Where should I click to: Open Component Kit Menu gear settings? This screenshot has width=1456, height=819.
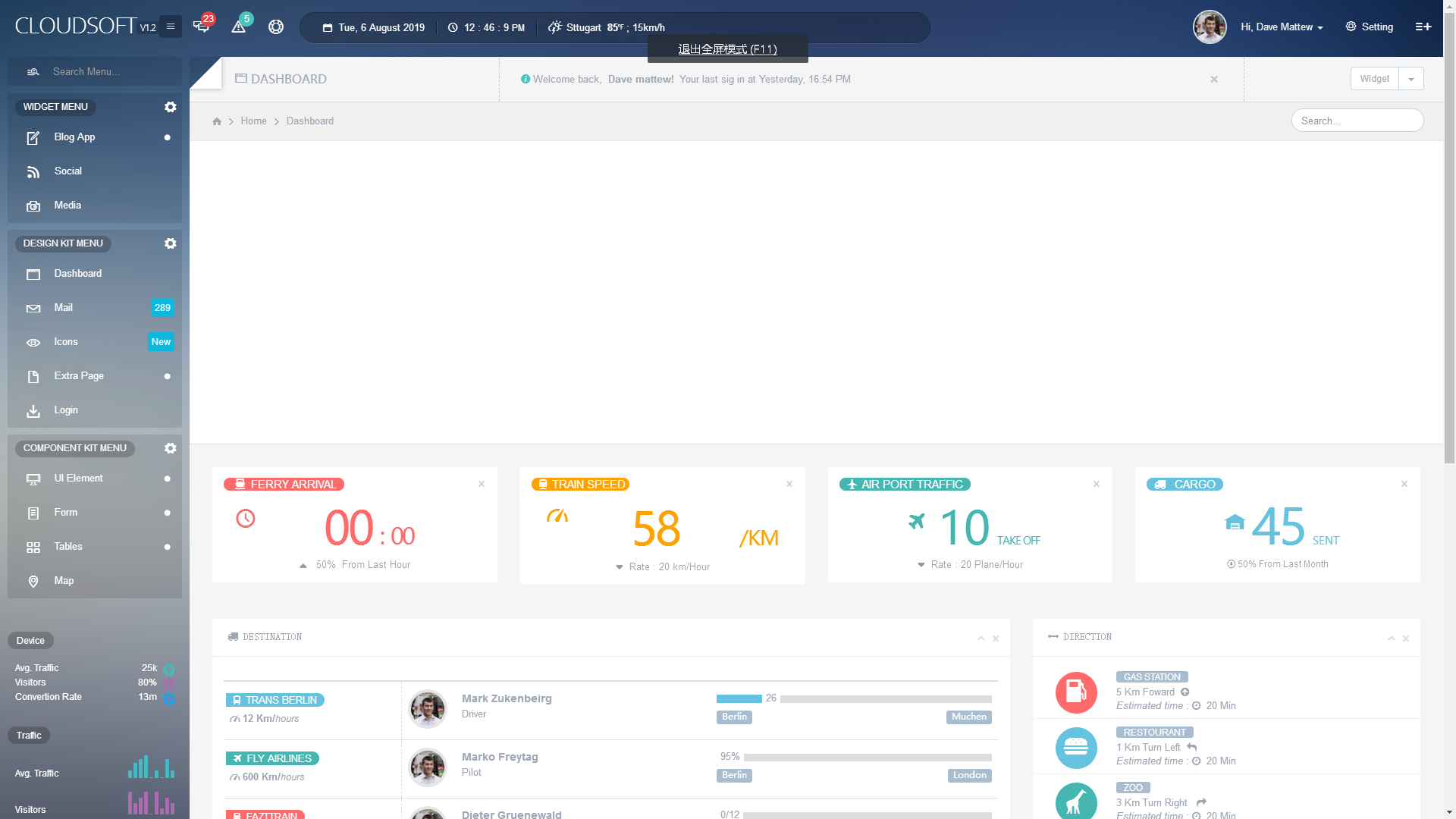[171, 448]
